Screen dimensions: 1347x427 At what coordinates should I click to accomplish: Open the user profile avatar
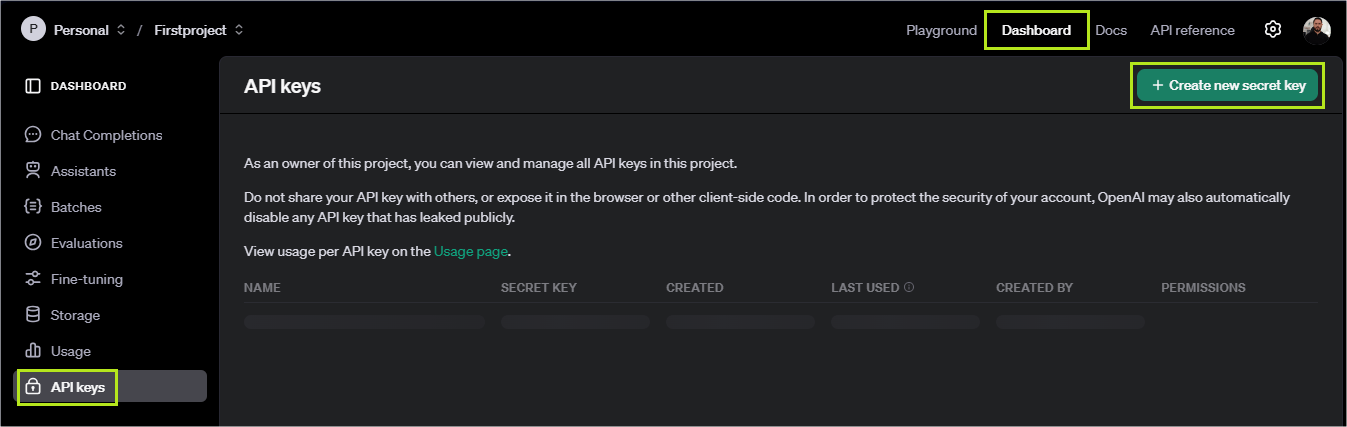[x=1317, y=30]
